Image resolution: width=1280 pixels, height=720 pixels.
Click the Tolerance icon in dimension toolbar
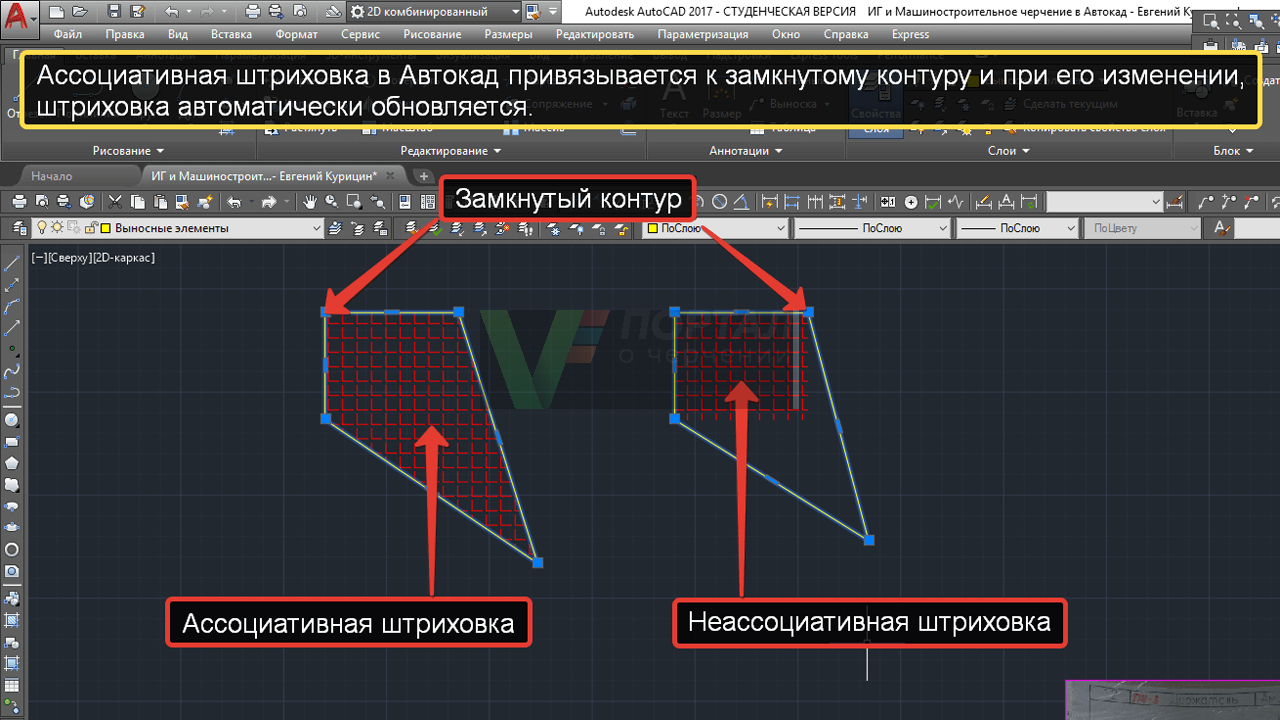pyautogui.click(x=888, y=202)
